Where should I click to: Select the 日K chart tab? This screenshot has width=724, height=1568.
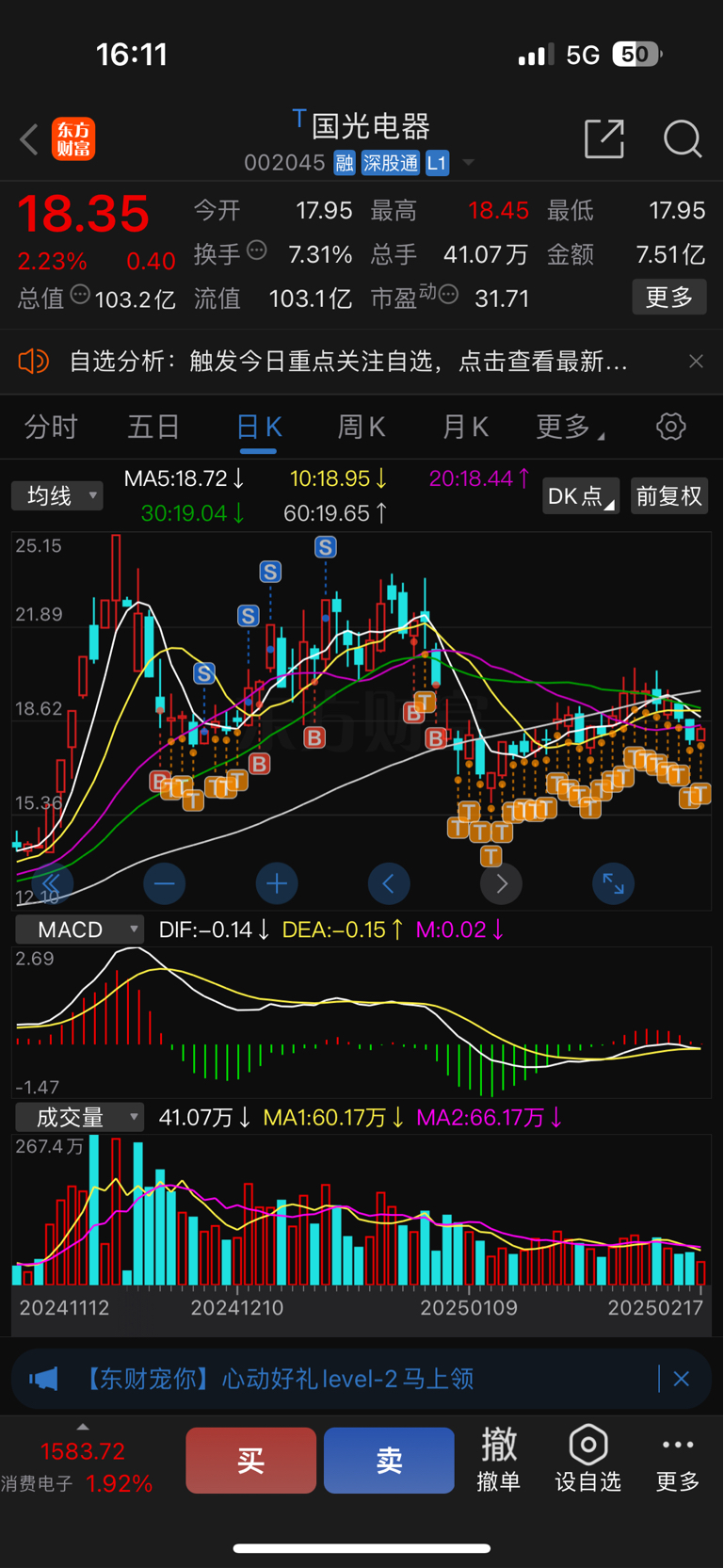coord(259,428)
